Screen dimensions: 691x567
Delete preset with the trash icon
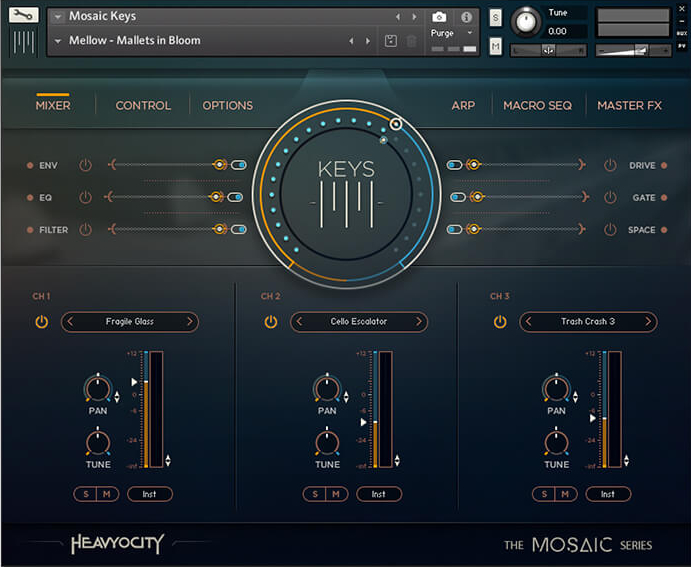tap(411, 41)
